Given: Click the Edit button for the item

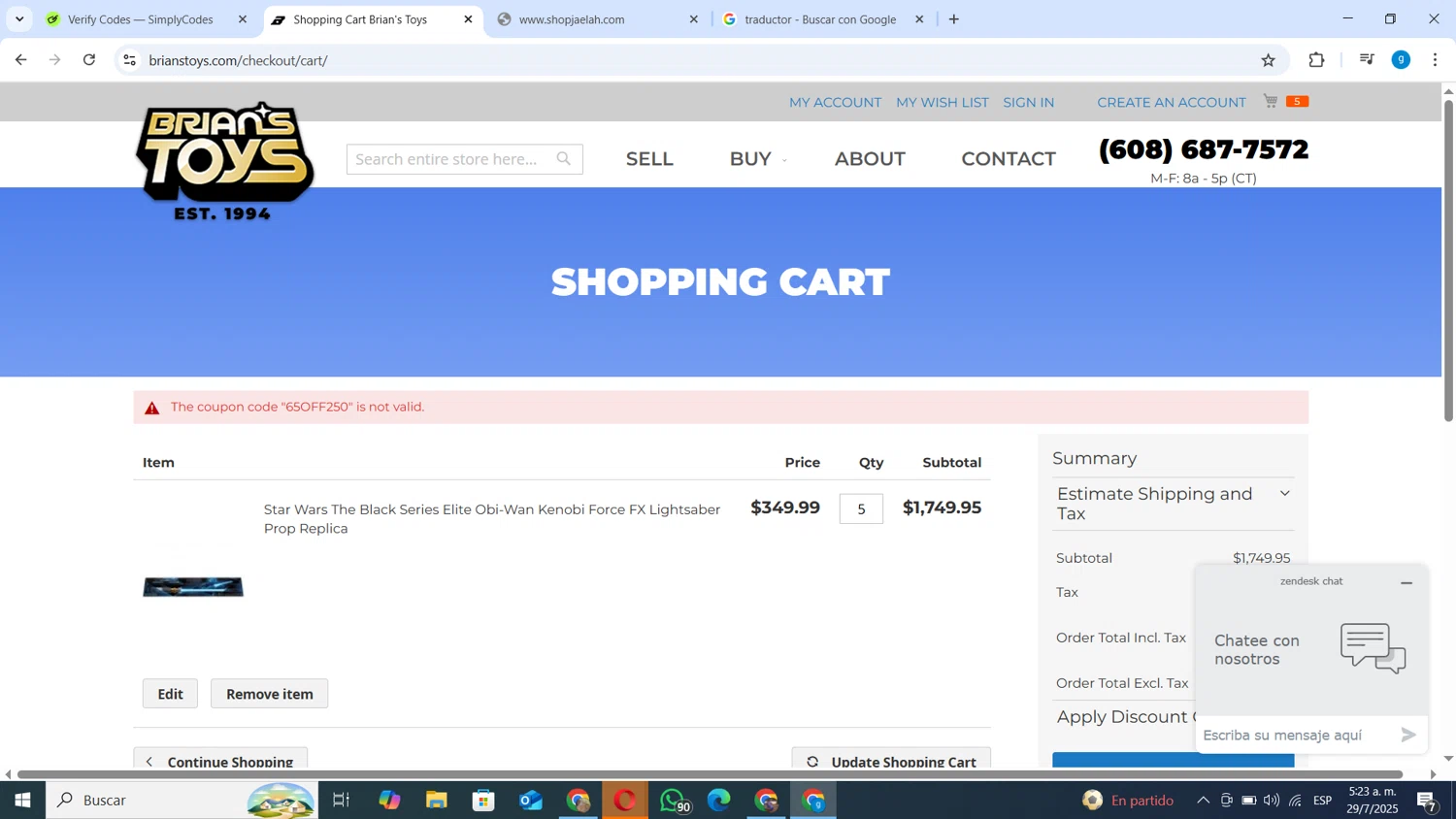Looking at the screenshot, I should pyautogui.click(x=170, y=694).
